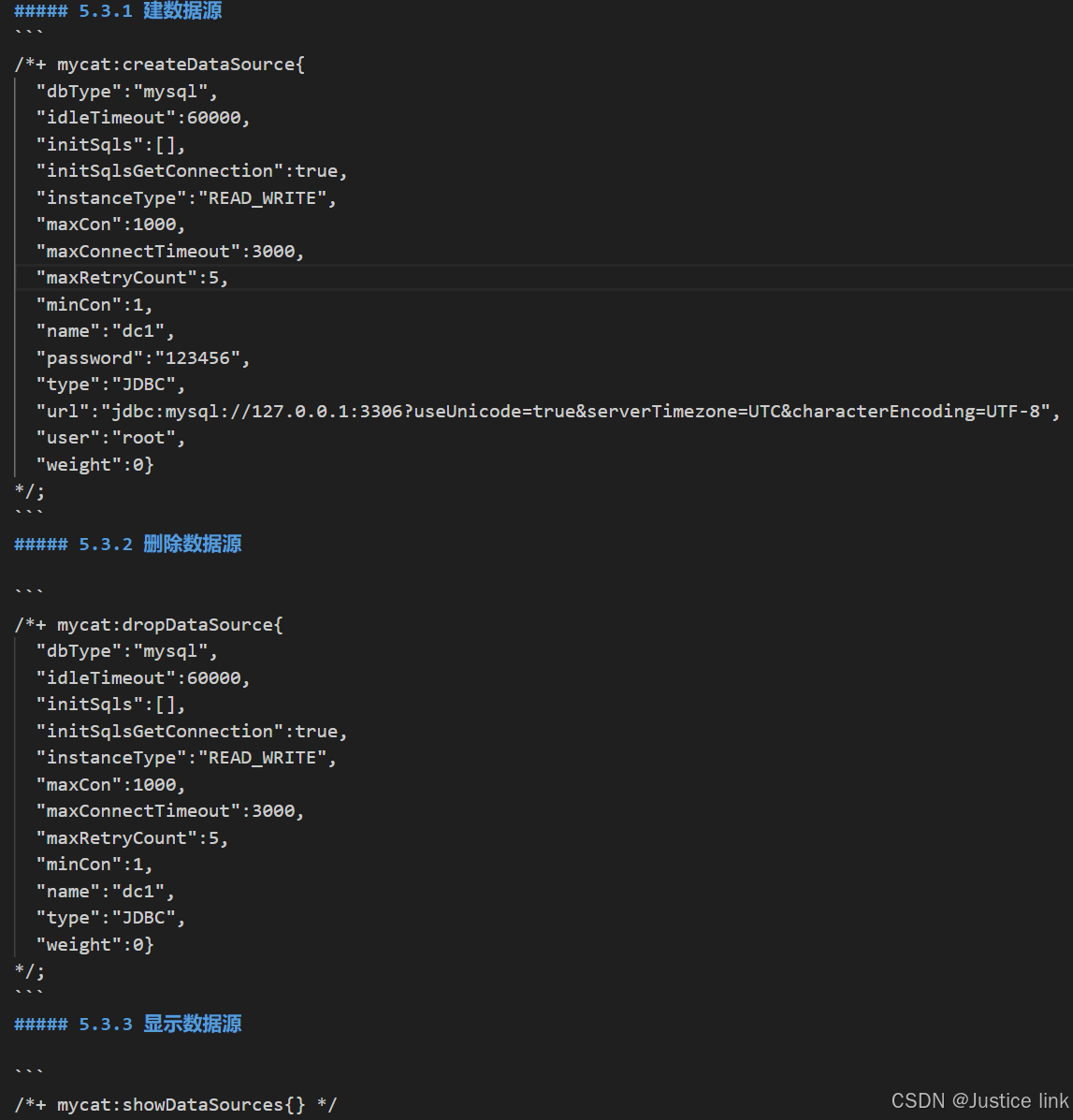Click "idleTimeout":60000 in the createDataSource block
Screen dimensions: 1073x1120
pyautogui.click(x=143, y=118)
